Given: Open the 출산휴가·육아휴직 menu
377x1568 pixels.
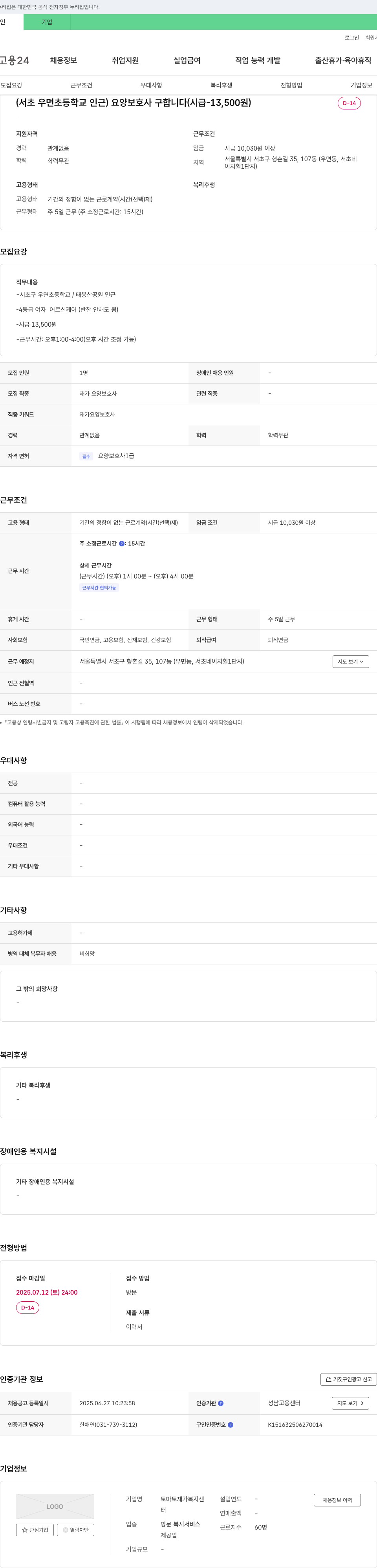Looking at the screenshot, I should (343, 60).
